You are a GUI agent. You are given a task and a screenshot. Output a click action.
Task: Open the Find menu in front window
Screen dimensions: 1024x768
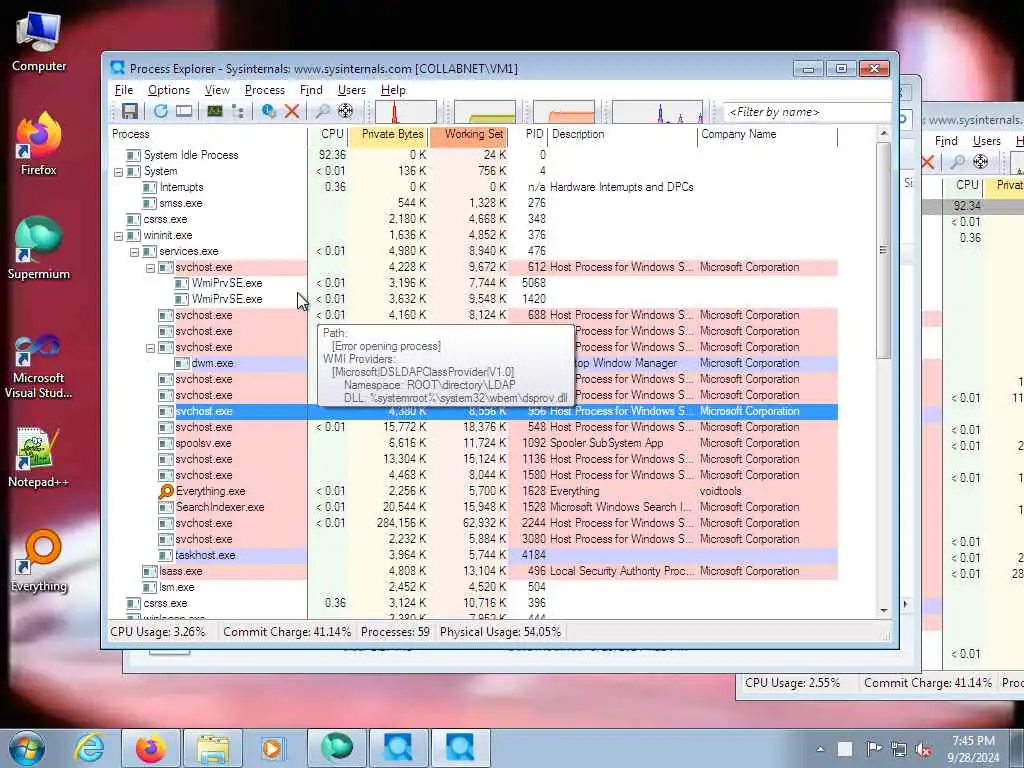coord(311,90)
